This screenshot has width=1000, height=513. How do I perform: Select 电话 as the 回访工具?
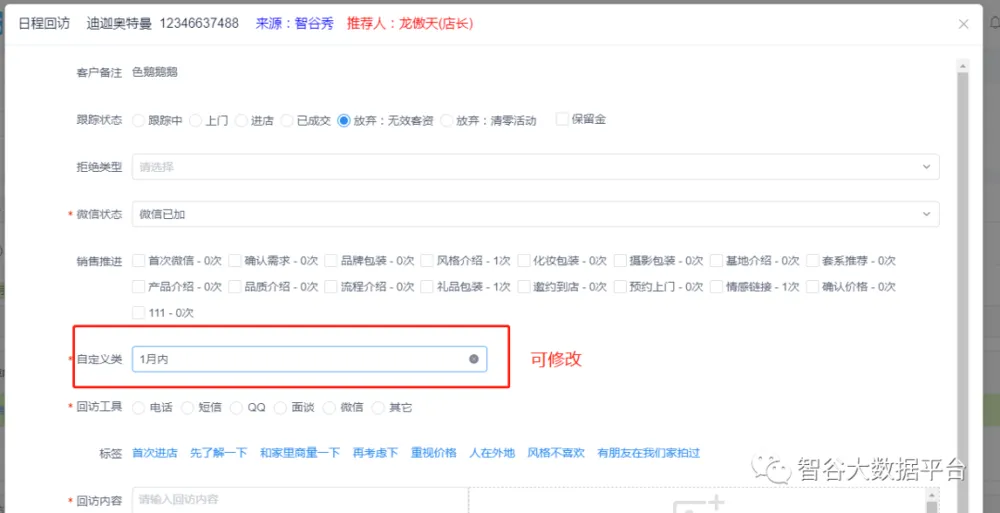point(139,407)
